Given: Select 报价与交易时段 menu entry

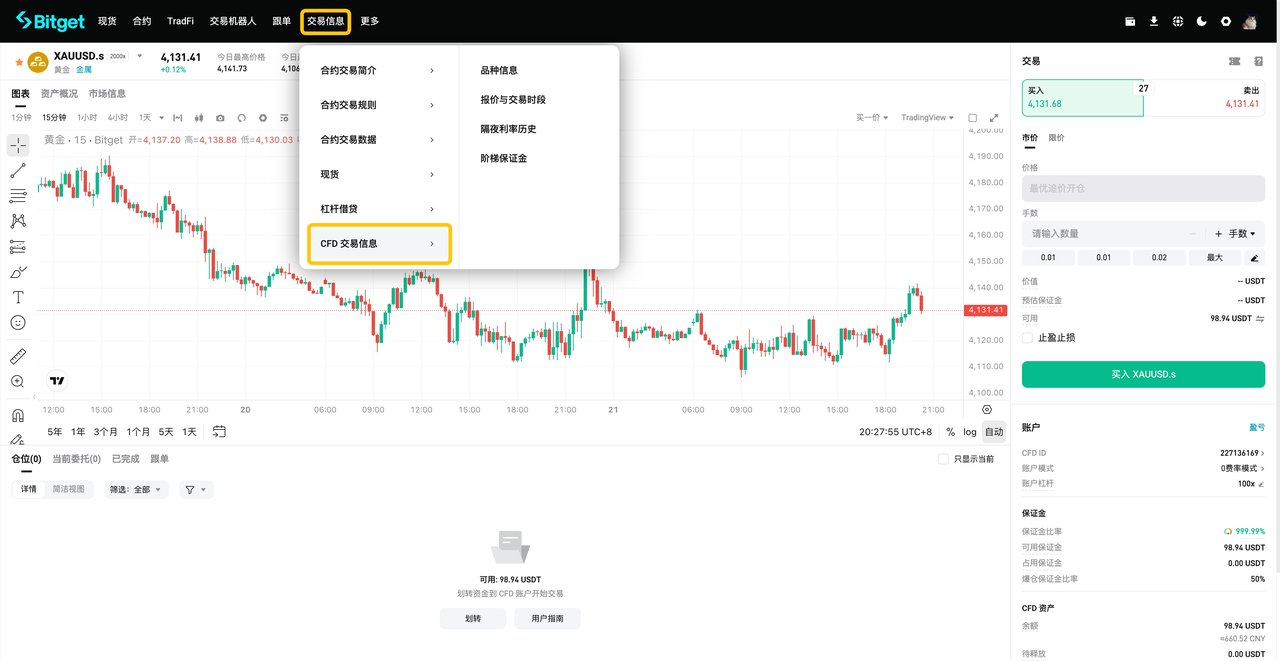Looking at the screenshot, I should pyautogui.click(x=513, y=100).
